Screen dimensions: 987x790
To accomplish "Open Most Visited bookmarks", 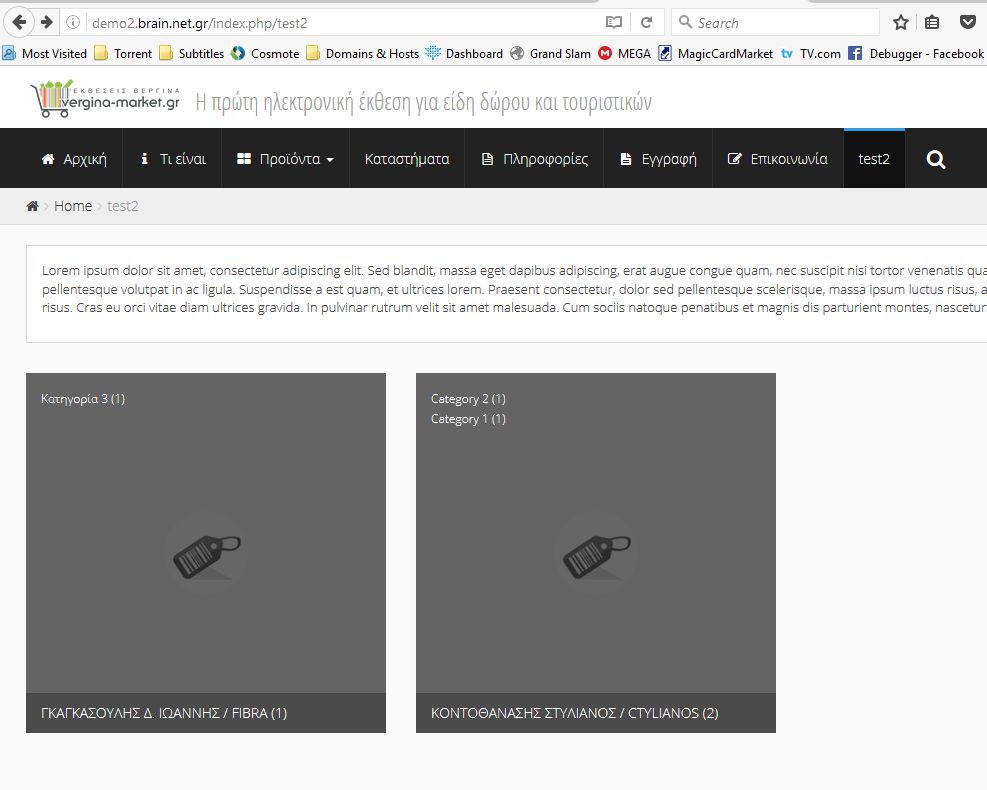I will click(x=45, y=54).
